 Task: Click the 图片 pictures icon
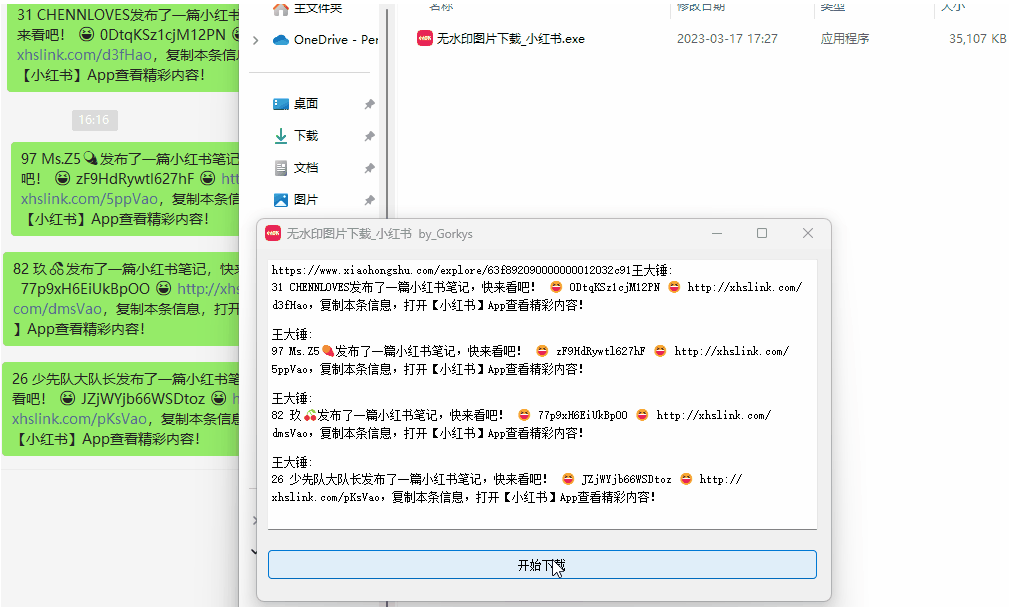(281, 200)
